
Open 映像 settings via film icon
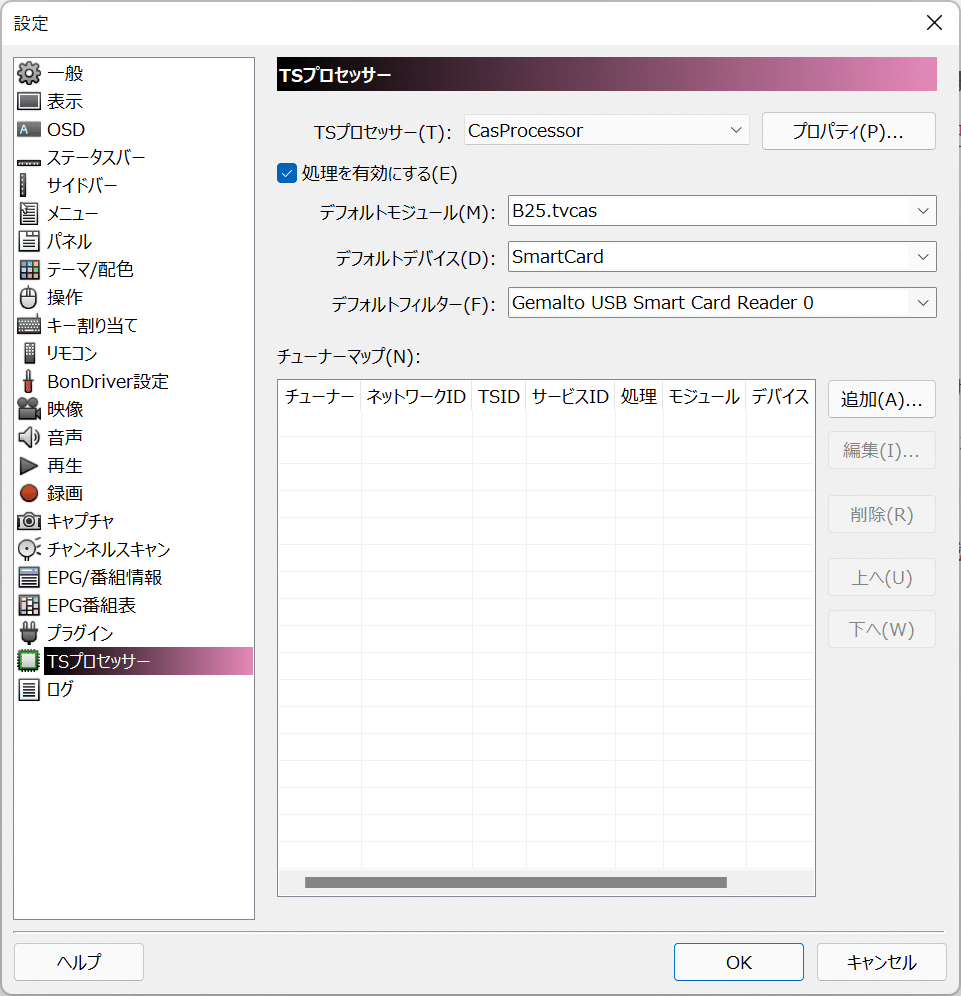tap(29, 409)
